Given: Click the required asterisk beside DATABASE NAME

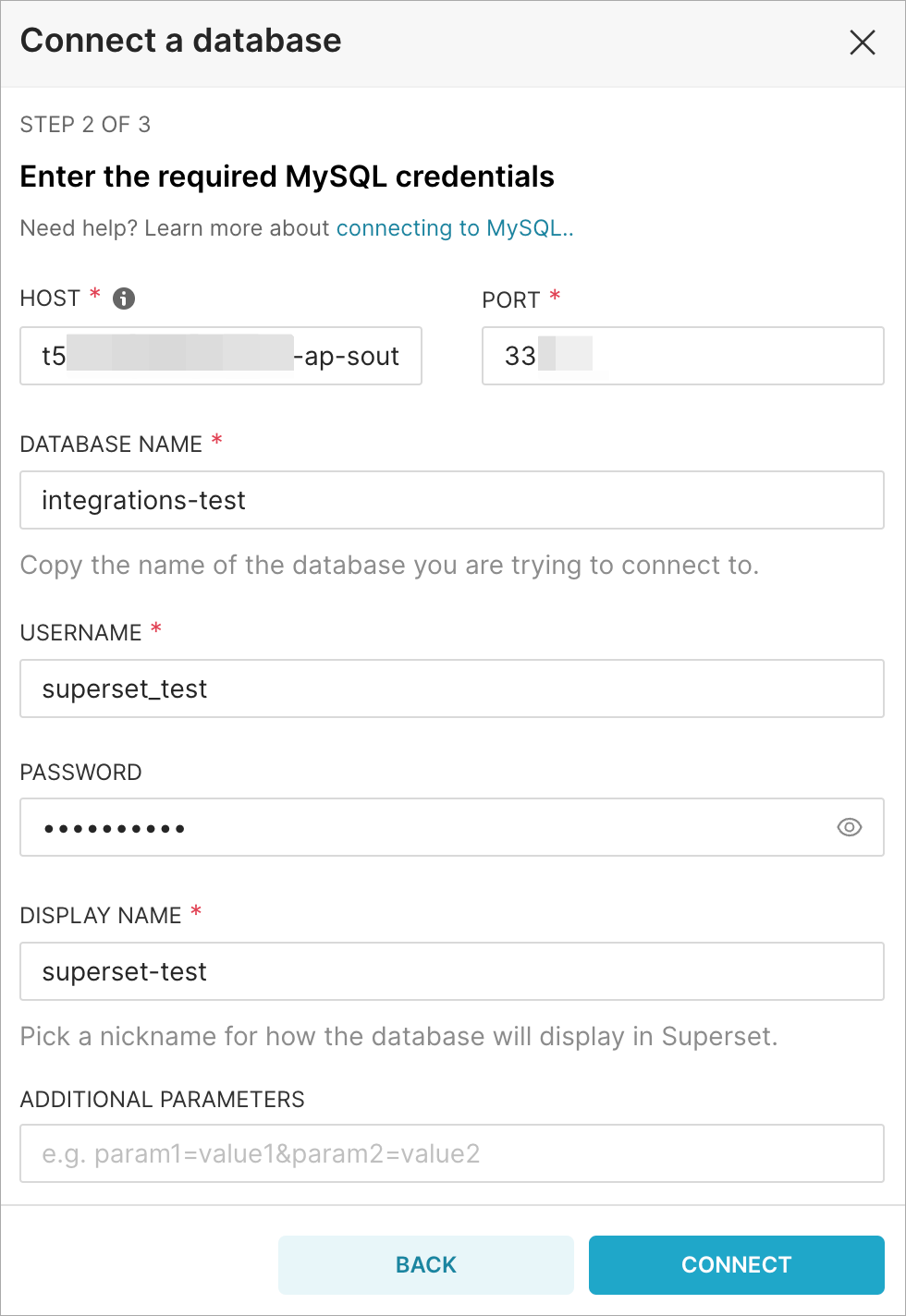Looking at the screenshot, I should coord(216,442).
